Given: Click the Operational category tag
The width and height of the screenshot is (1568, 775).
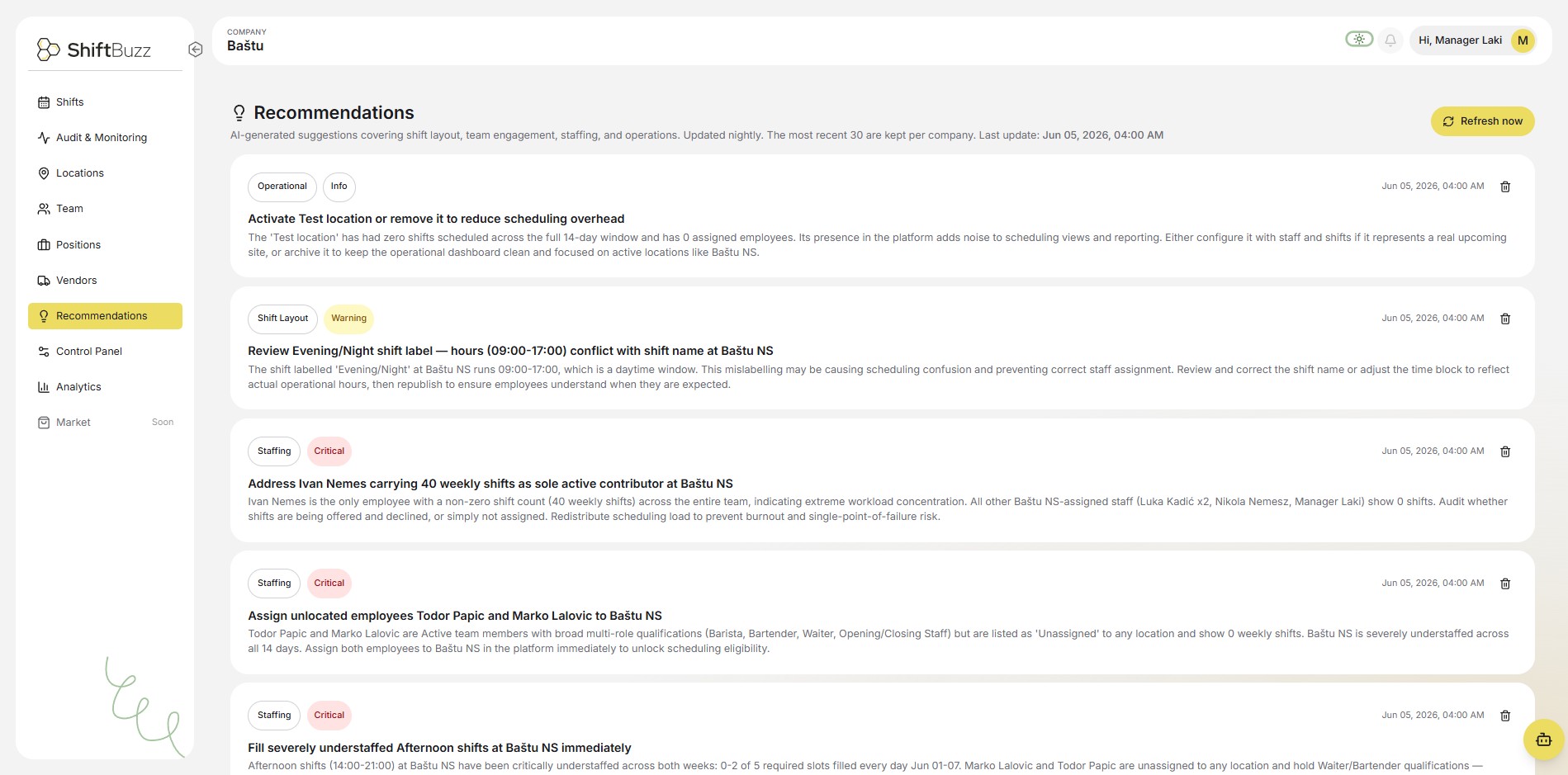Looking at the screenshot, I should coord(282,187).
